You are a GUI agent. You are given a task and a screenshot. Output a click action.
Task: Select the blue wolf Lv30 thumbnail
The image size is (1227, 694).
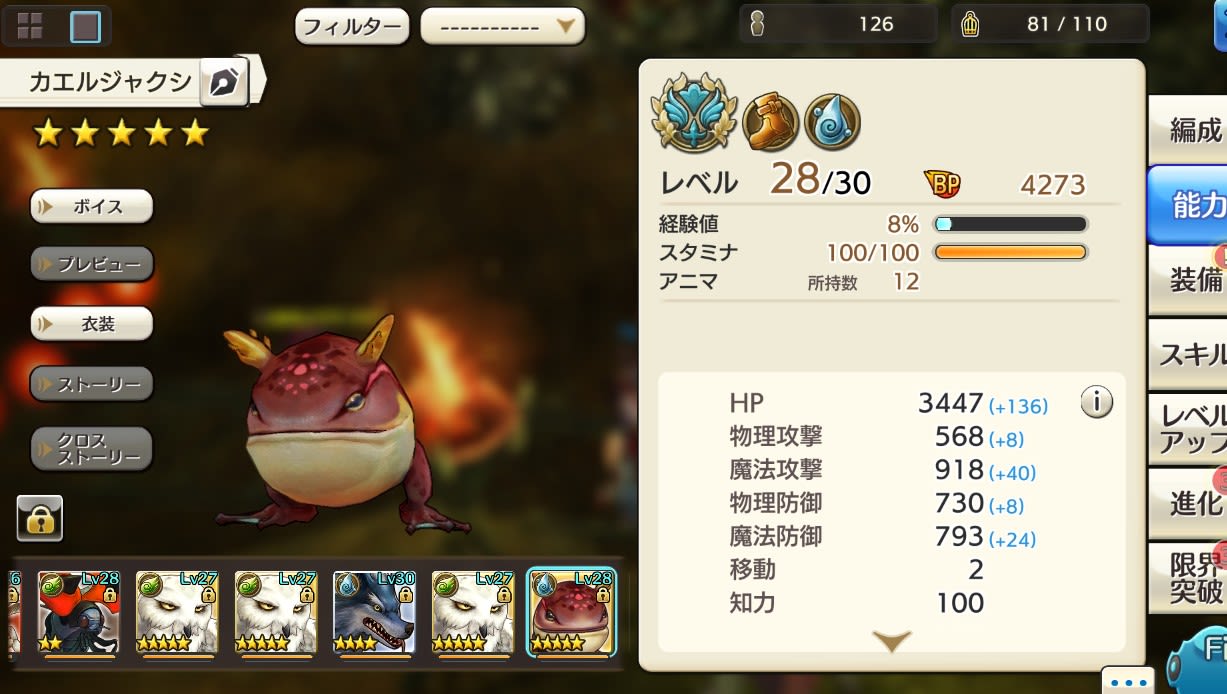pyautogui.click(x=374, y=612)
